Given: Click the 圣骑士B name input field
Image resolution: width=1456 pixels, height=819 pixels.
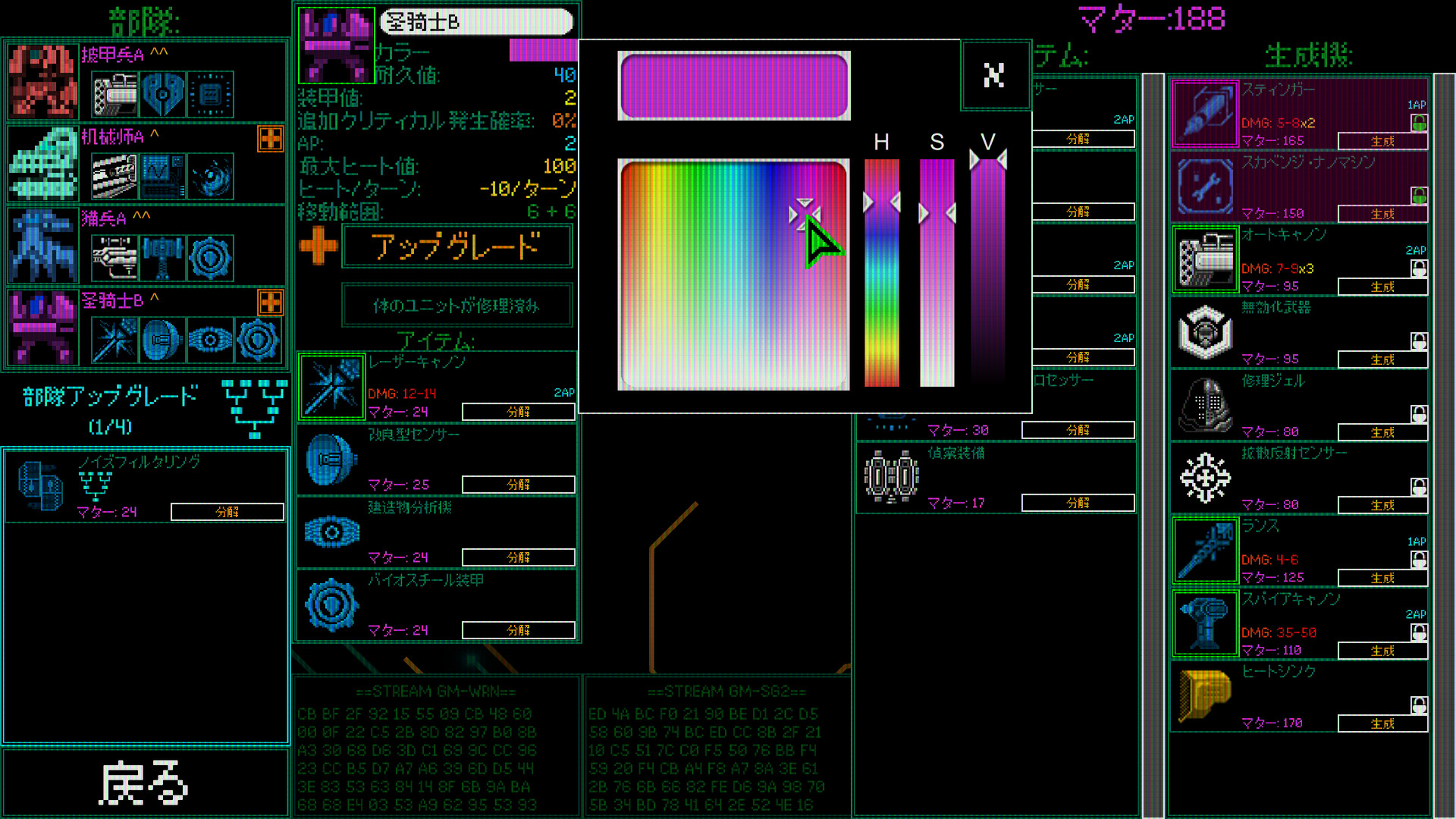Looking at the screenshot, I should pyautogui.click(x=477, y=22).
